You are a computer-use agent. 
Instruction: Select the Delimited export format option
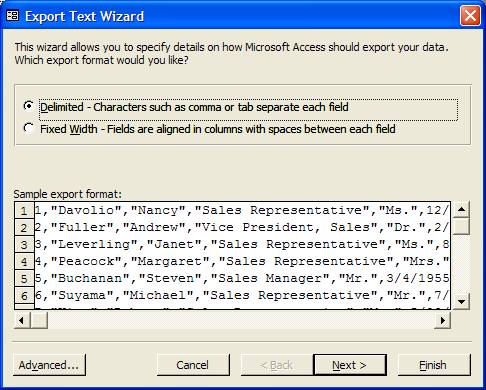pyautogui.click(x=29, y=106)
